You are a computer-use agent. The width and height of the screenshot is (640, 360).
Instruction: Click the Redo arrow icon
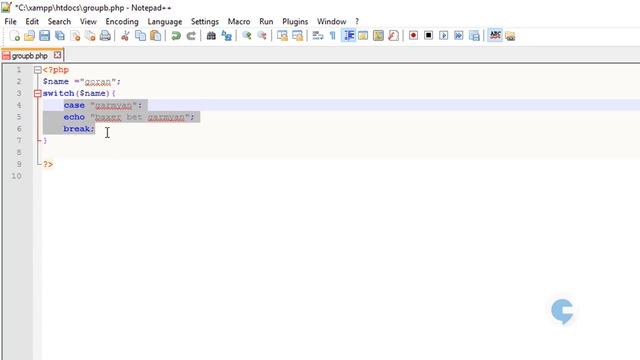(x=191, y=36)
